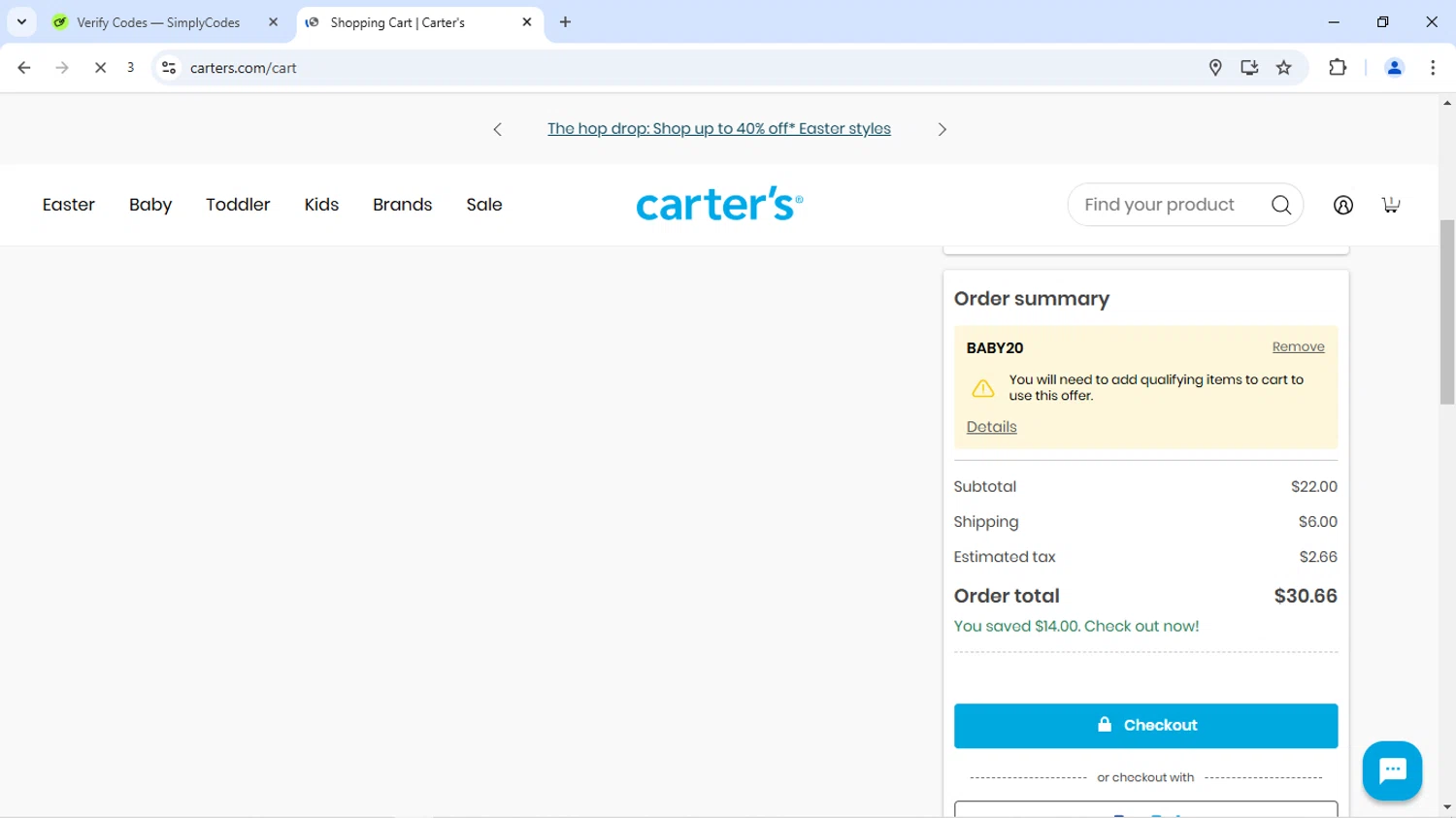
Task: Click the page vertical scrollbar thumb
Action: pyautogui.click(x=1447, y=311)
